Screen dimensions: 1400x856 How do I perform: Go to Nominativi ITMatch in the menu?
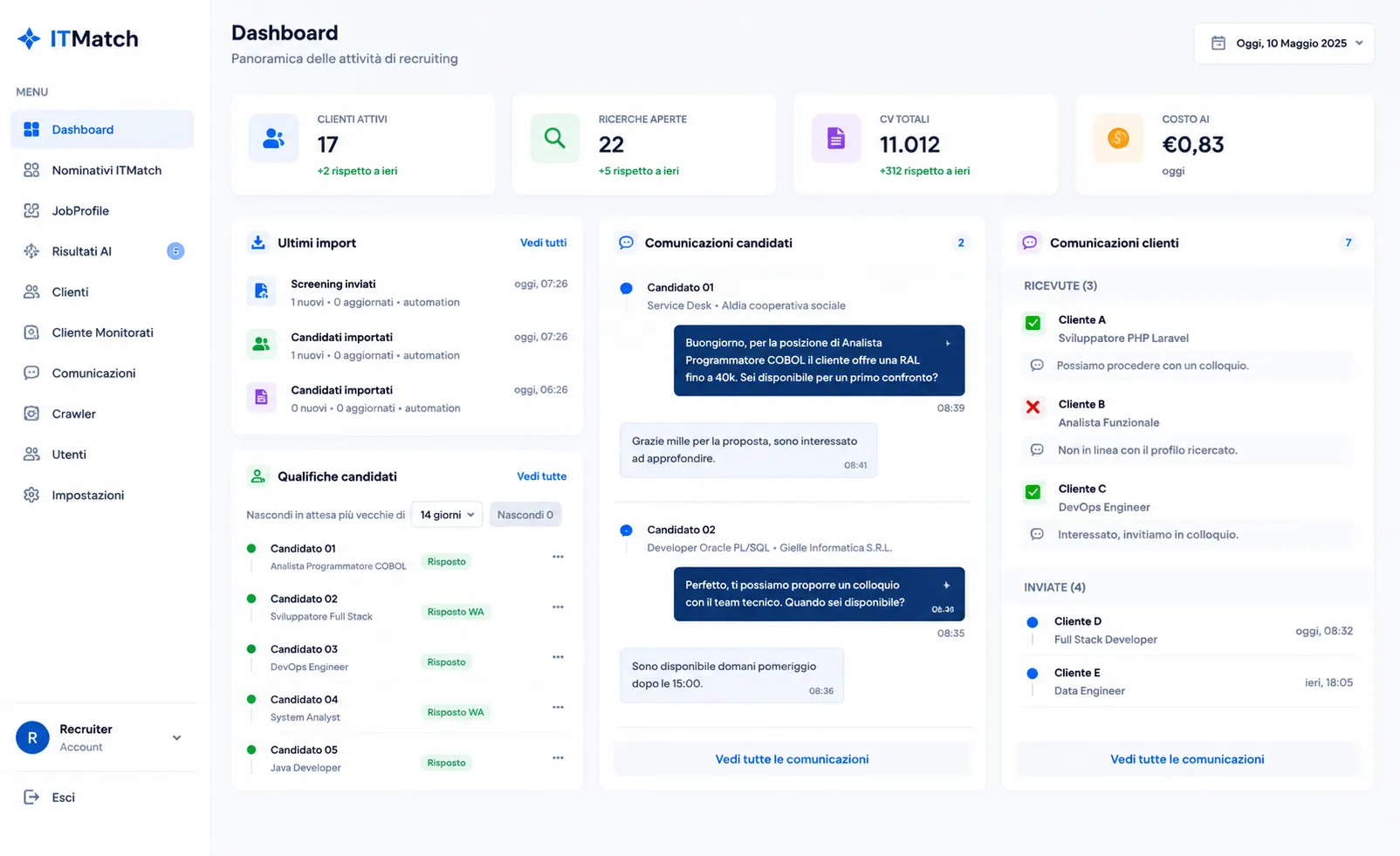(102, 170)
